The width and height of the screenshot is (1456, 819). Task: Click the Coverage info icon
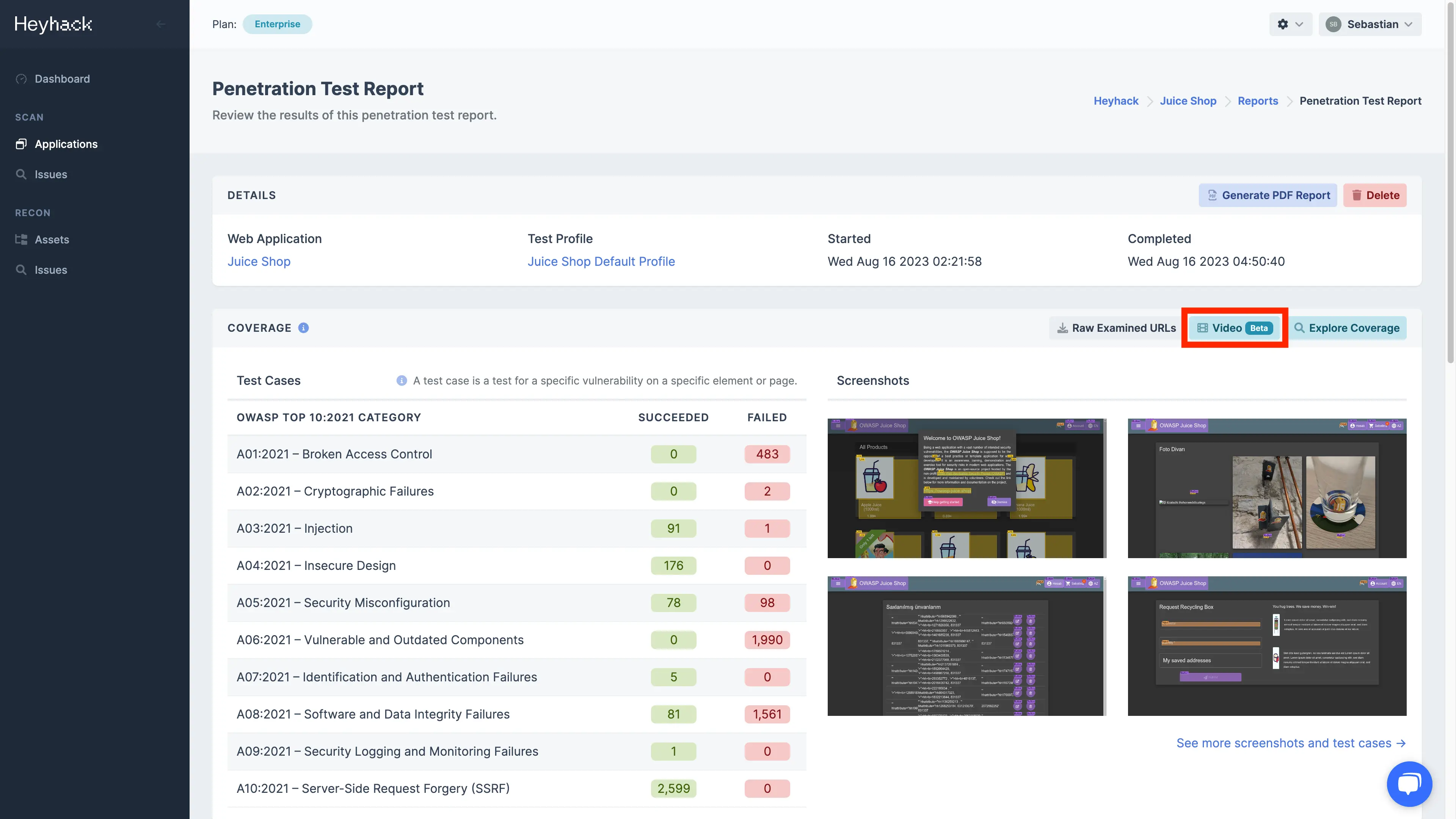click(x=303, y=328)
